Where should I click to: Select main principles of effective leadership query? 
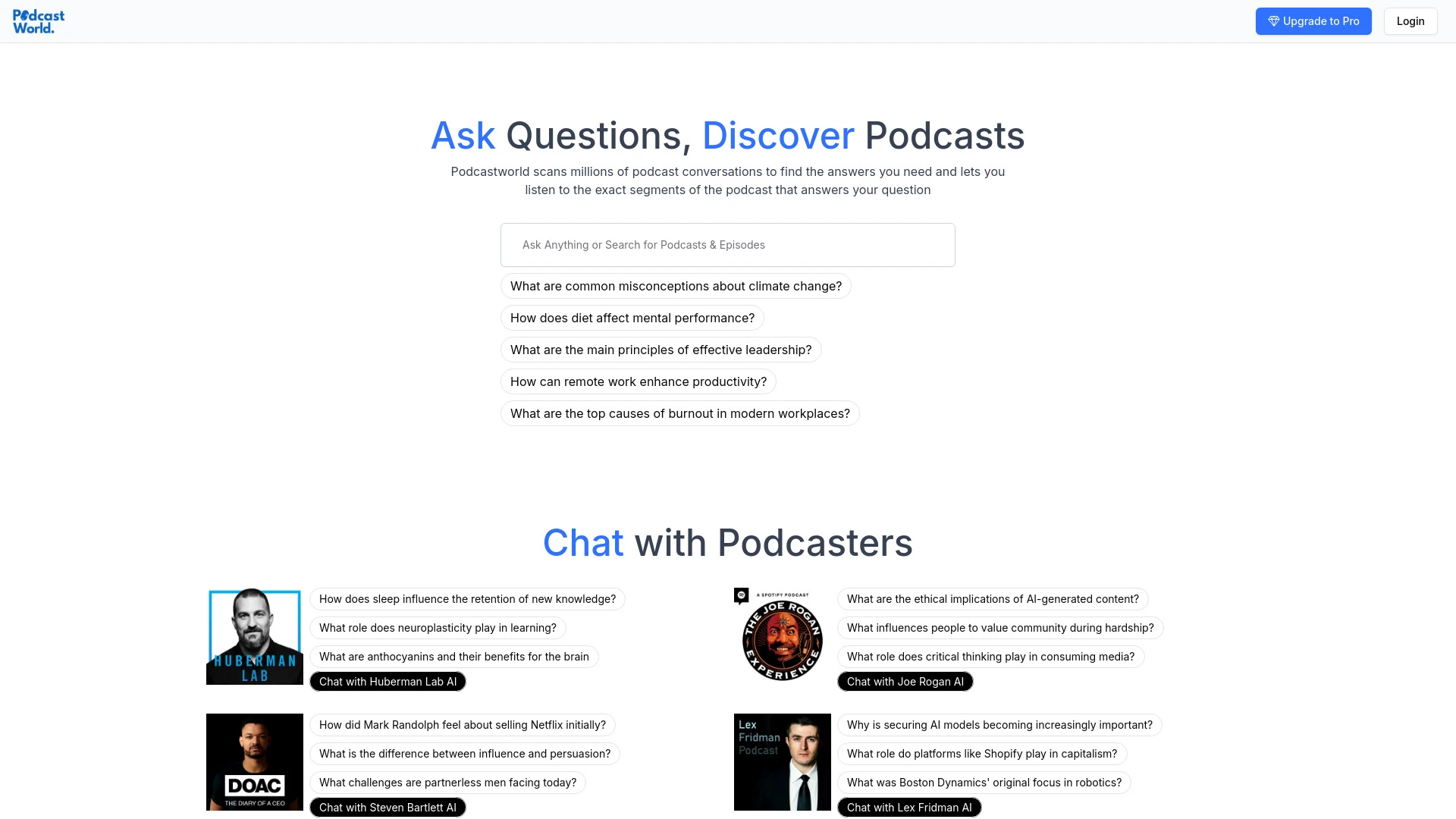tap(660, 349)
